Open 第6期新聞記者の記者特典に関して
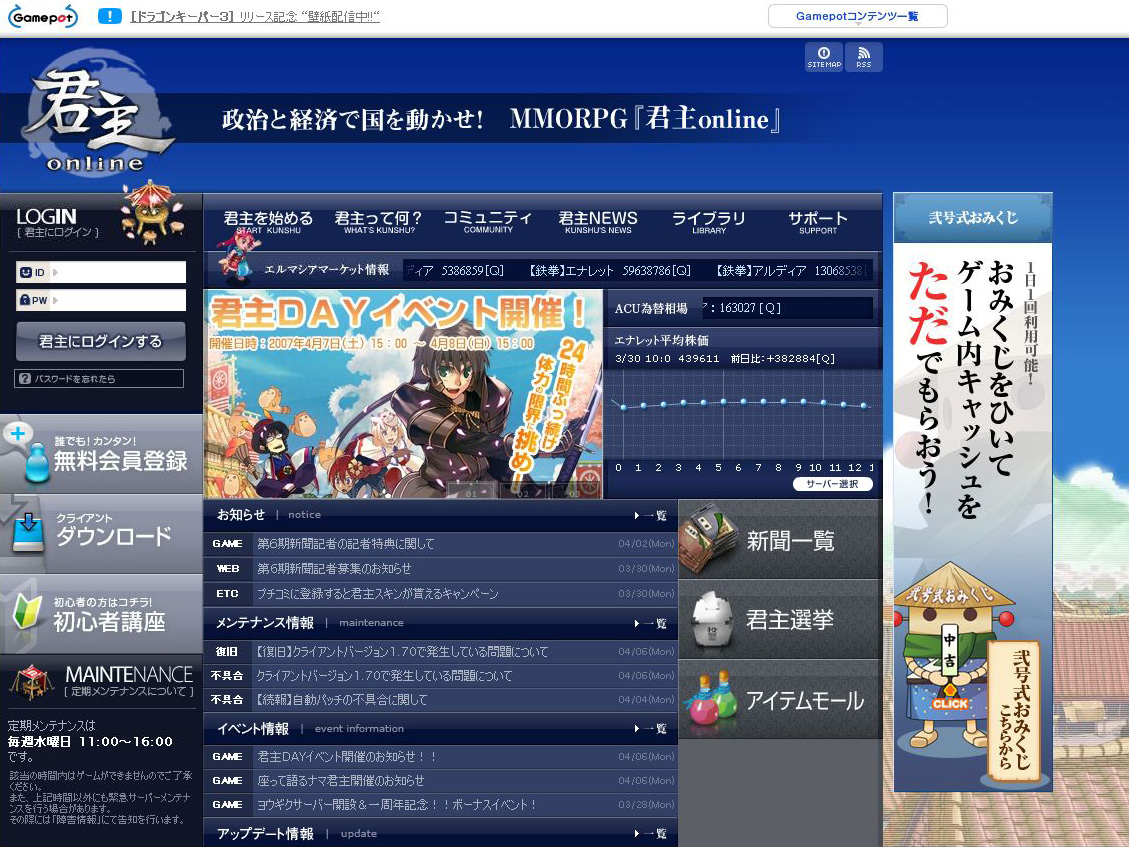 [346, 544]
